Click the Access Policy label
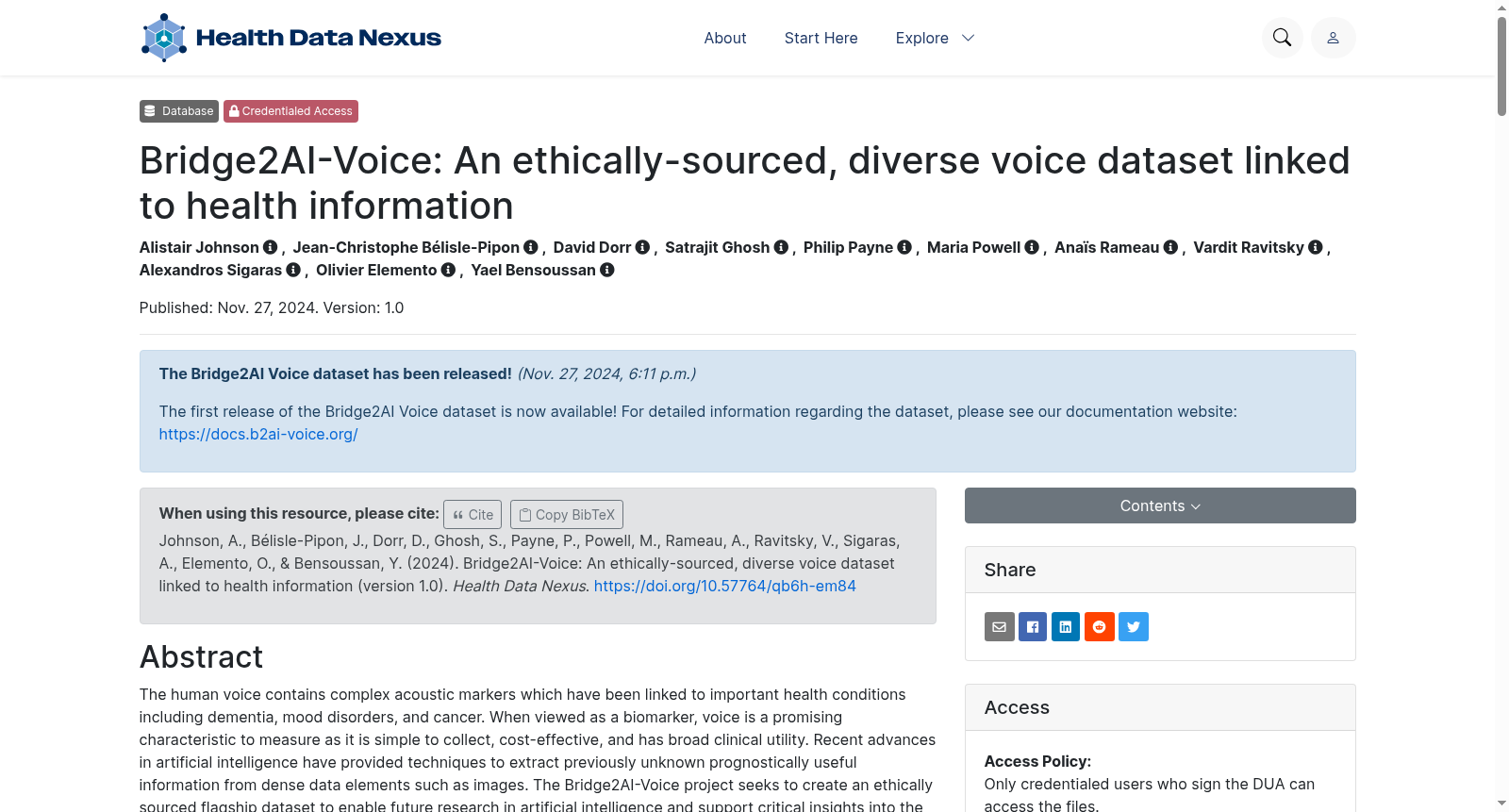This screenshot has height=812, width=1509. click(1037, 761)
